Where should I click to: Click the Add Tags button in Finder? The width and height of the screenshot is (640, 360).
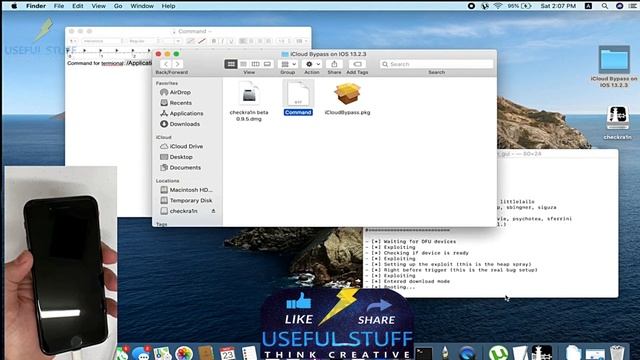tap(357, 64)
